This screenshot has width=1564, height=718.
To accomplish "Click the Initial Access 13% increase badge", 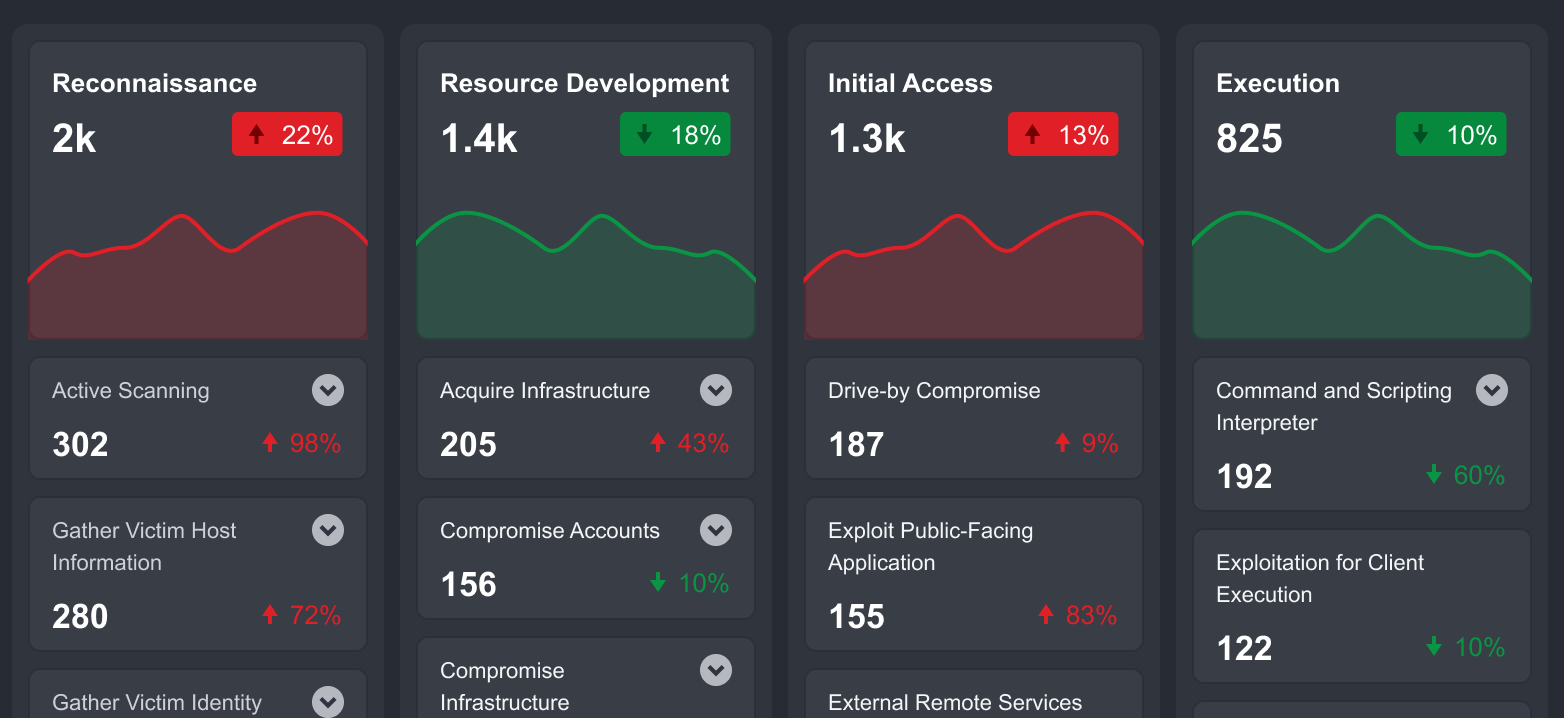I will point(1063,135).
